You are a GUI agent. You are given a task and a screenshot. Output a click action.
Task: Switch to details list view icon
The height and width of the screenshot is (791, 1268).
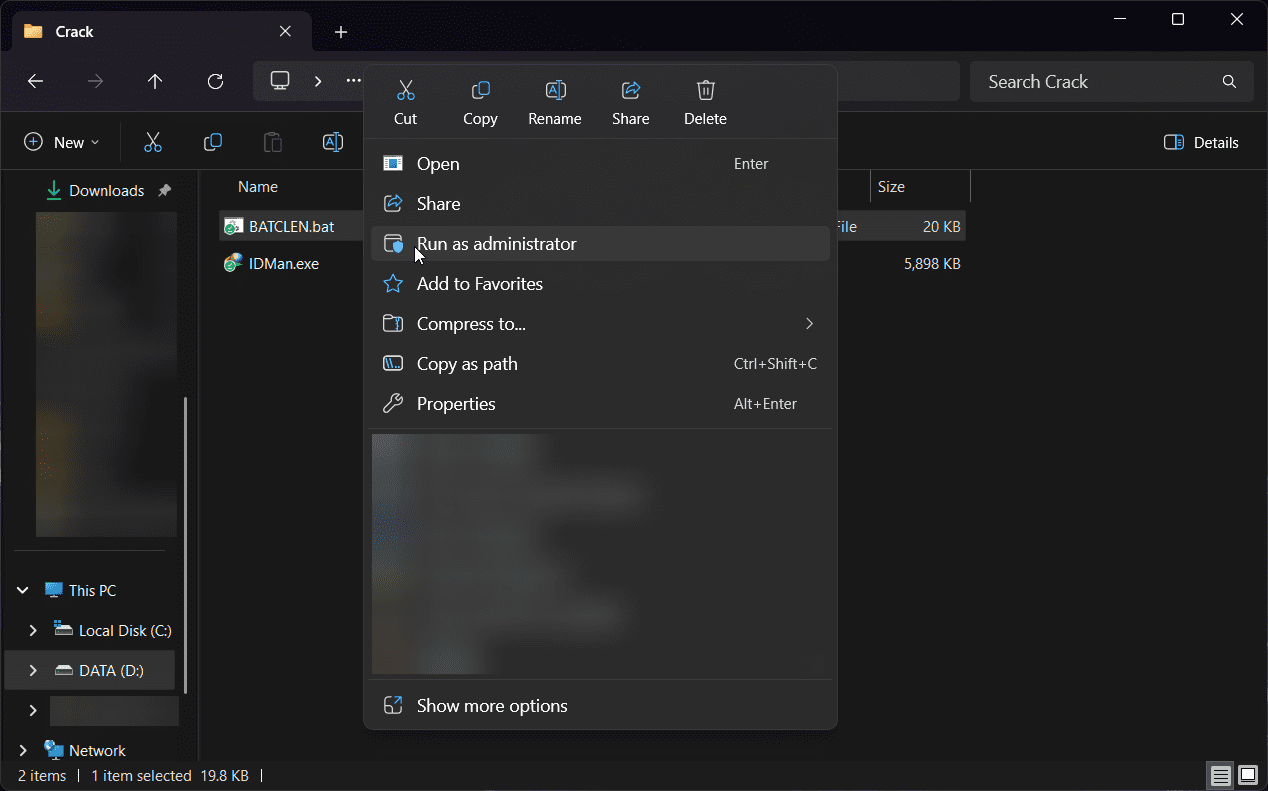click(x=1219, y=776)
